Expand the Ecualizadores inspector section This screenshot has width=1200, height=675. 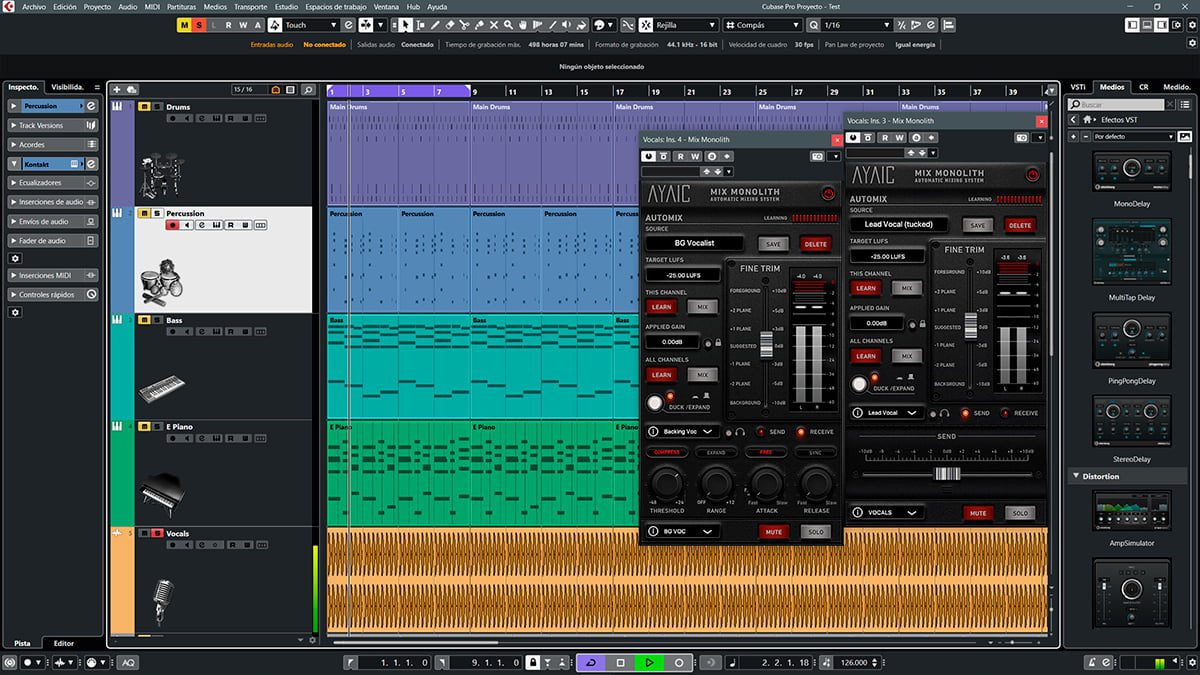coord(53,183)
